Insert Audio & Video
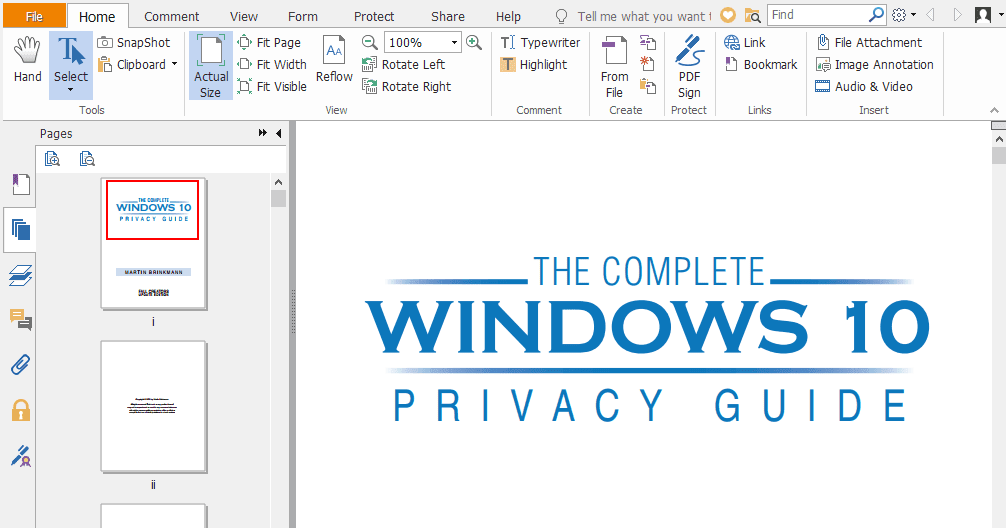Screen dimensions: 1006x528 (x=864, y=86)
